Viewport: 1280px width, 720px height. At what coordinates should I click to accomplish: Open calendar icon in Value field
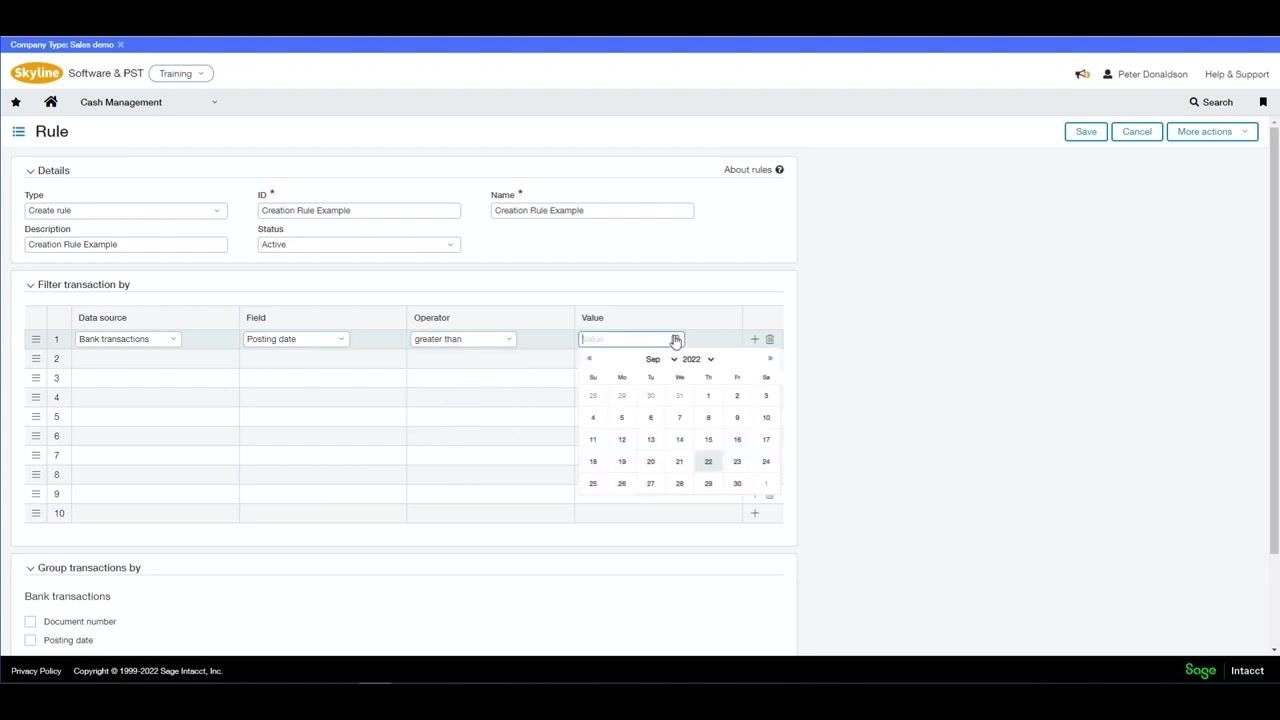coord(676,339)
